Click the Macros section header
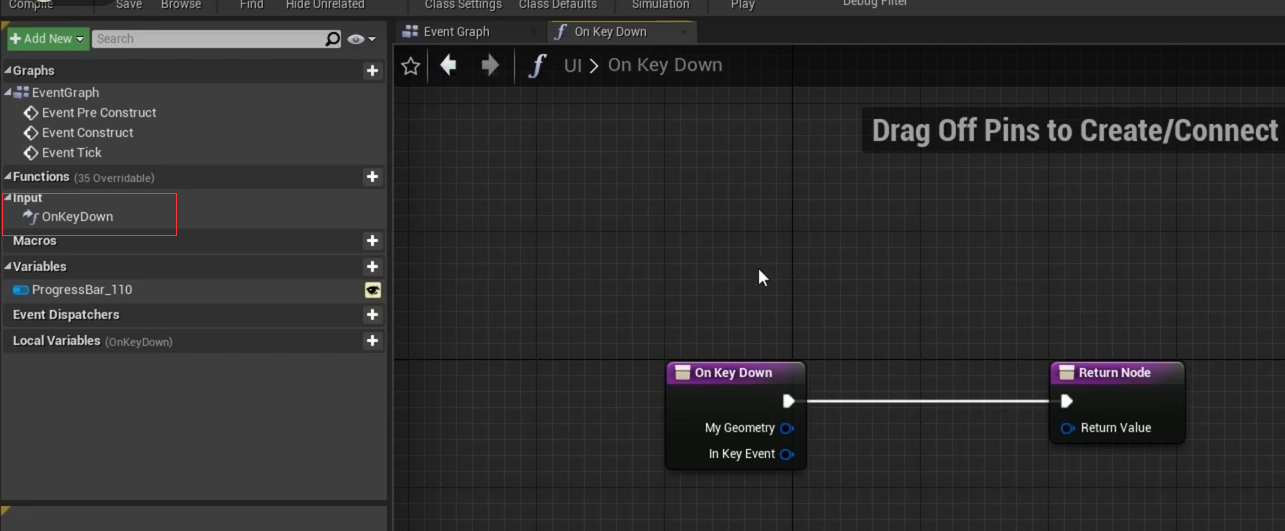The height and width of the screenshot is (531, 1285). point(35,241)
